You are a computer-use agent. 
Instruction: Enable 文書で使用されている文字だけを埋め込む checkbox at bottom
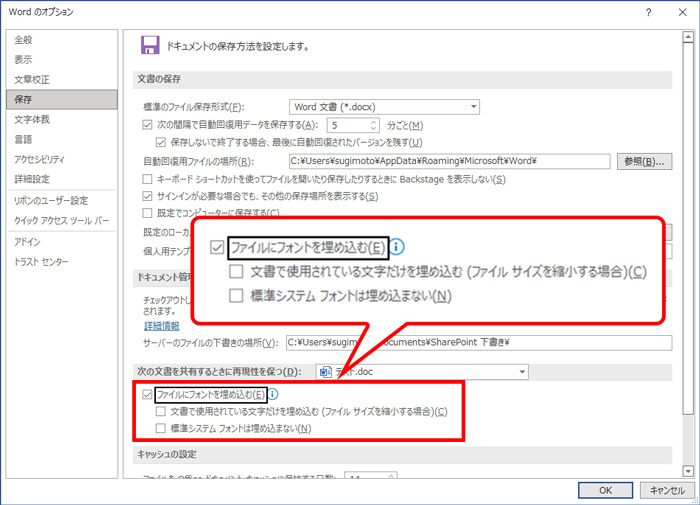point(161,411)
